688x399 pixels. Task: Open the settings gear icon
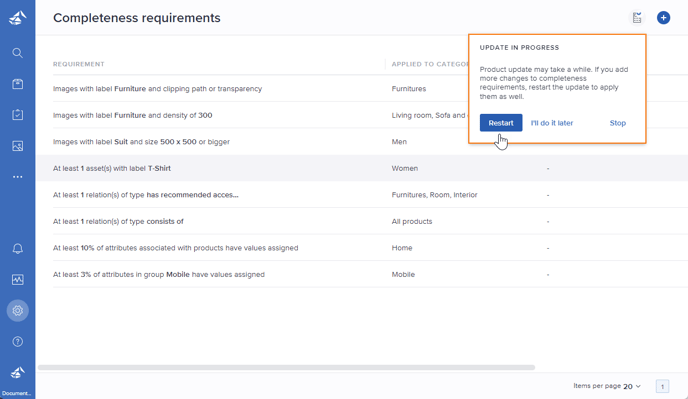click(x=18, y=310)
